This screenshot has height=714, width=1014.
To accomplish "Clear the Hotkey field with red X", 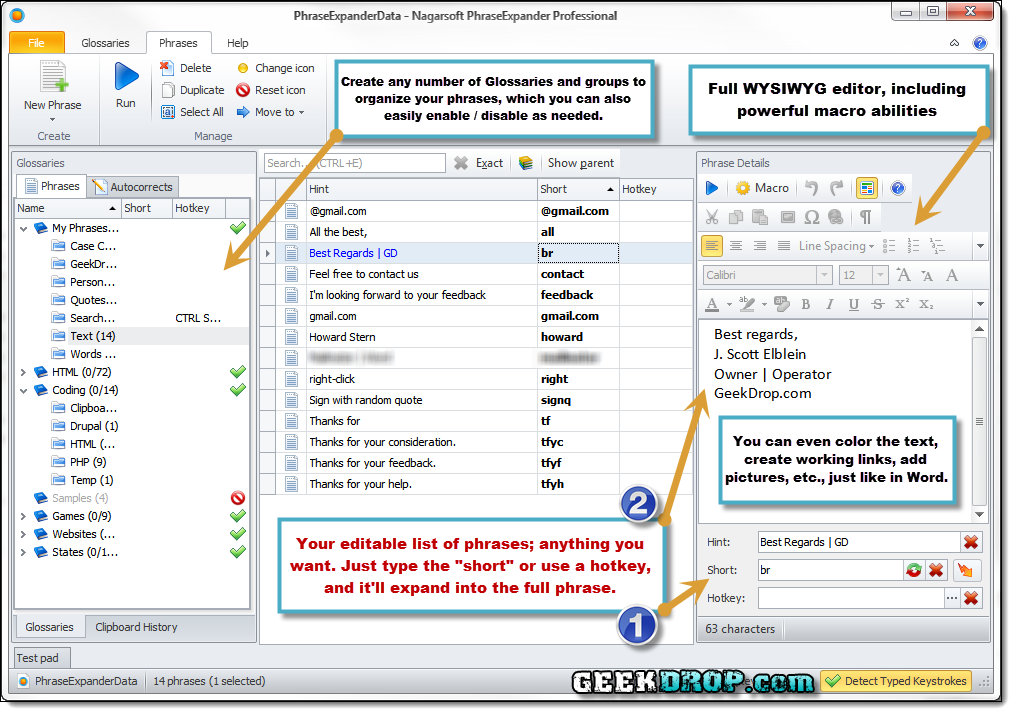I will point(971,598).
